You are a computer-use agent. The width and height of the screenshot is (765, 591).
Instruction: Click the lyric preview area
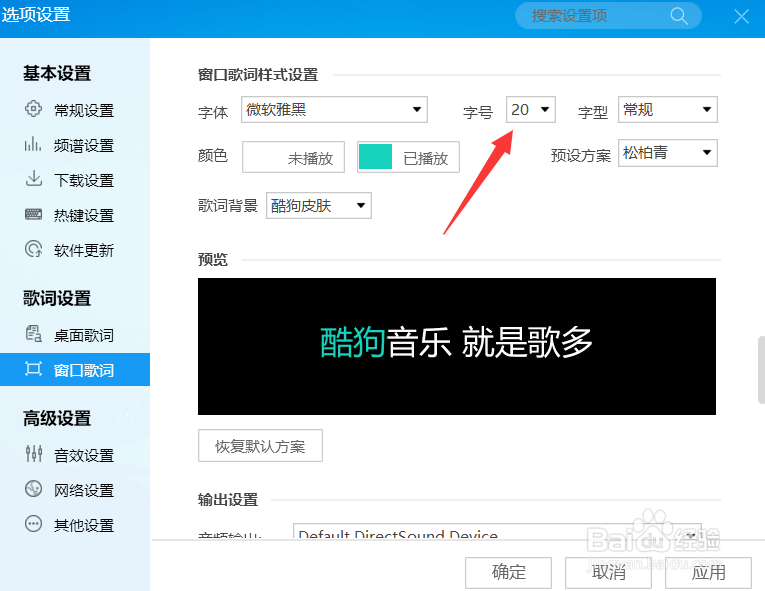457,346
